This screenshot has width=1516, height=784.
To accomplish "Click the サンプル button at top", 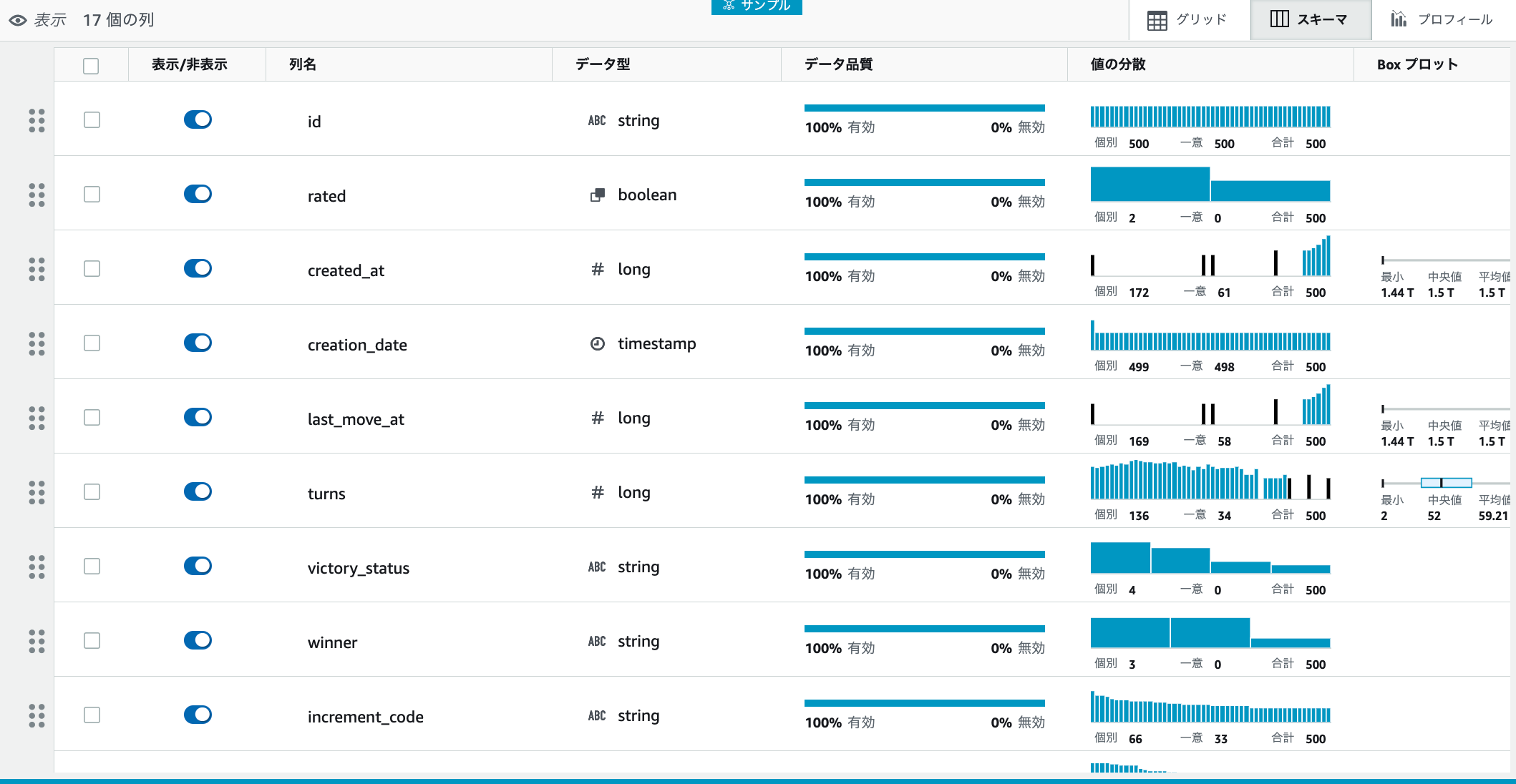I will tap(757, 6).
